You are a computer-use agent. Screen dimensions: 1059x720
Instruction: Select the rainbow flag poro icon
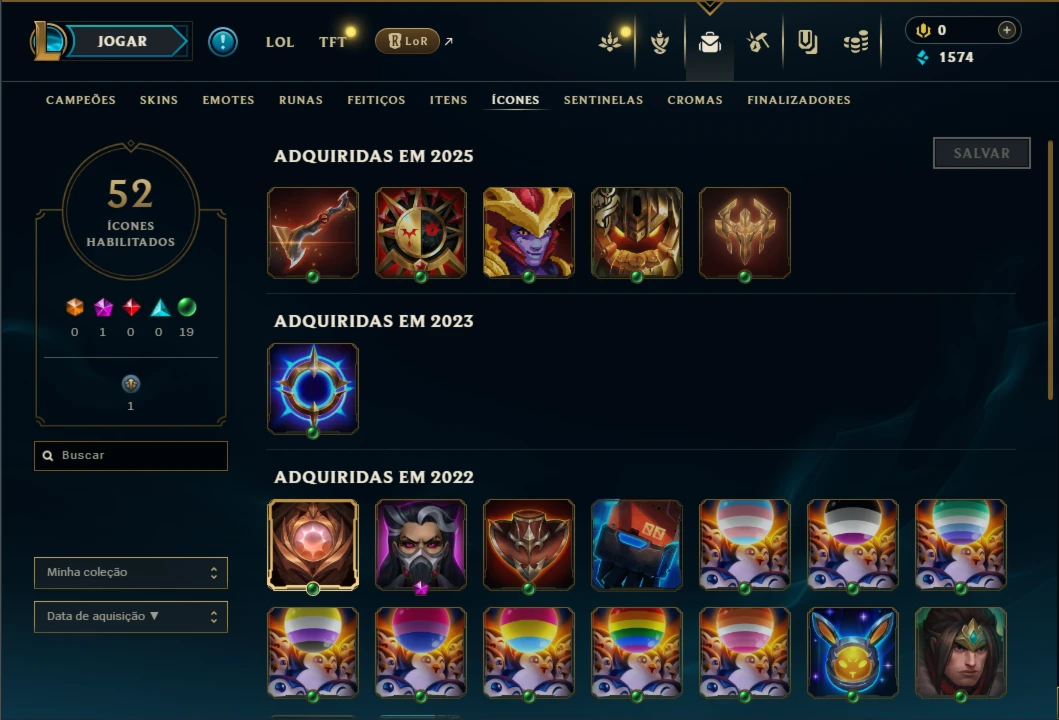point(636,652)
